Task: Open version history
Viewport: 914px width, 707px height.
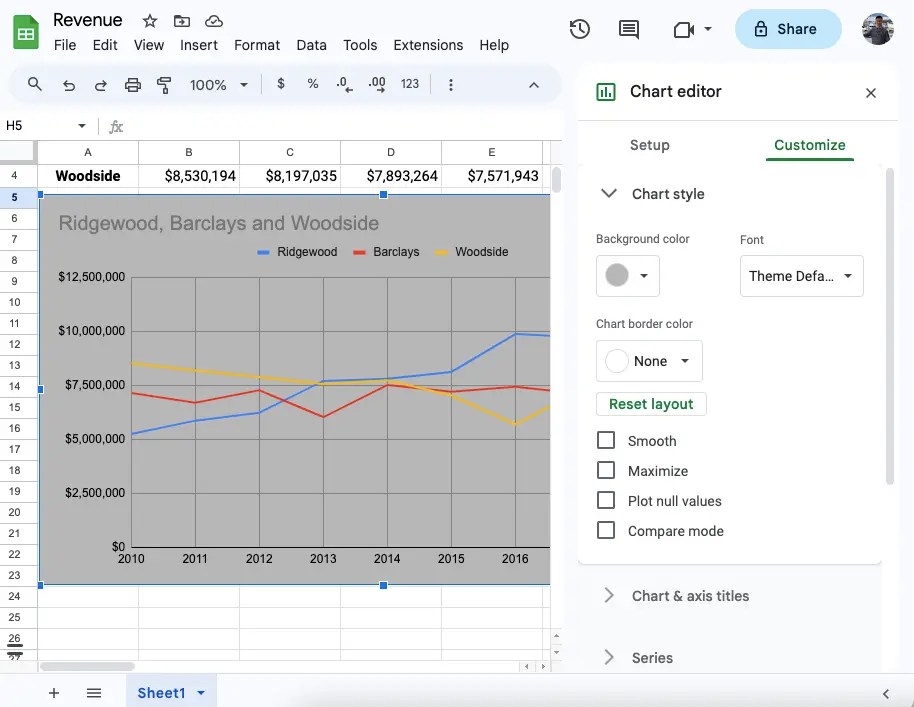Action: pos(579,29)
